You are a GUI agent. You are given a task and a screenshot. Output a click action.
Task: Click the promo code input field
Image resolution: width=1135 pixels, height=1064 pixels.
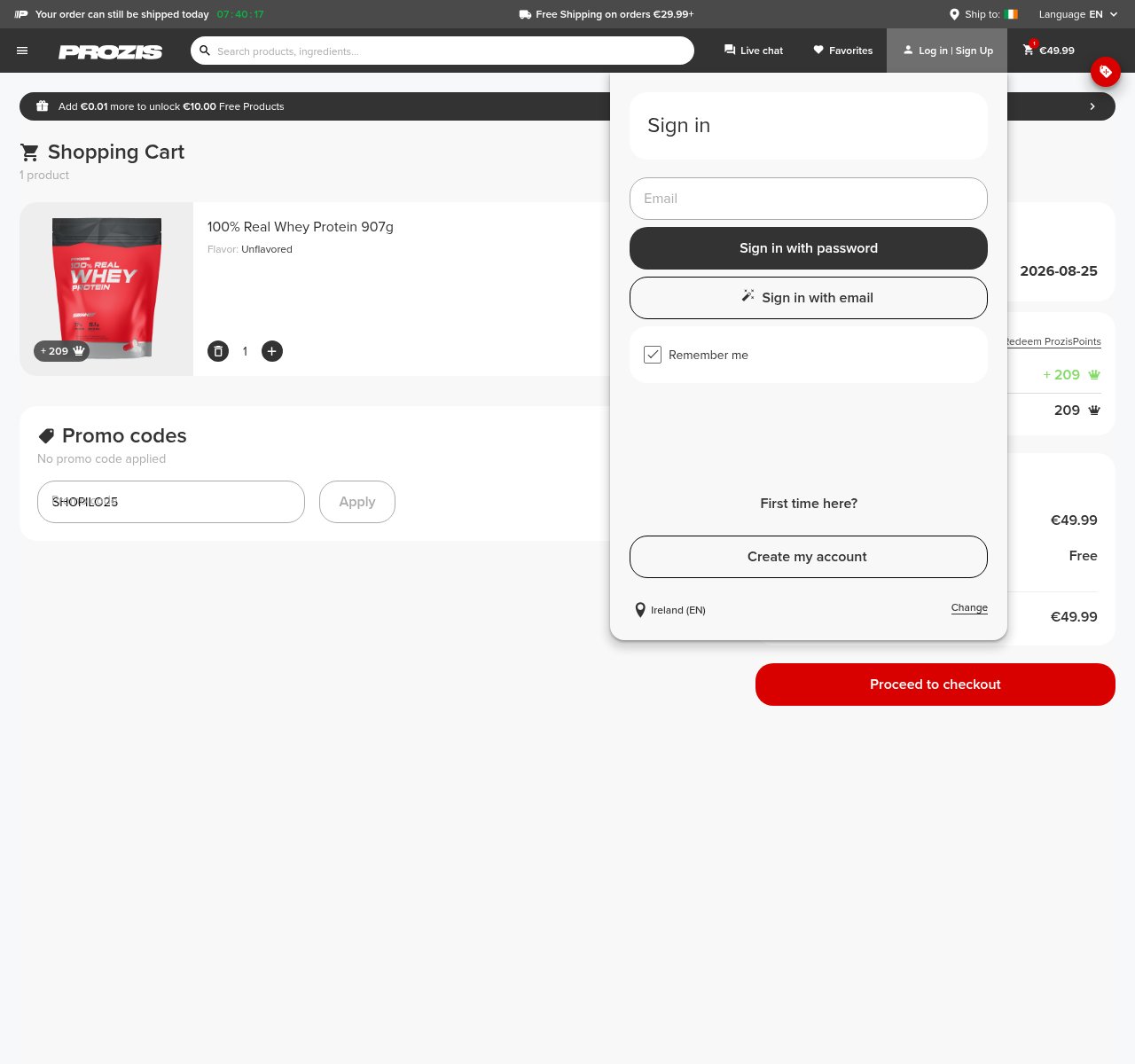click(171, 502)
